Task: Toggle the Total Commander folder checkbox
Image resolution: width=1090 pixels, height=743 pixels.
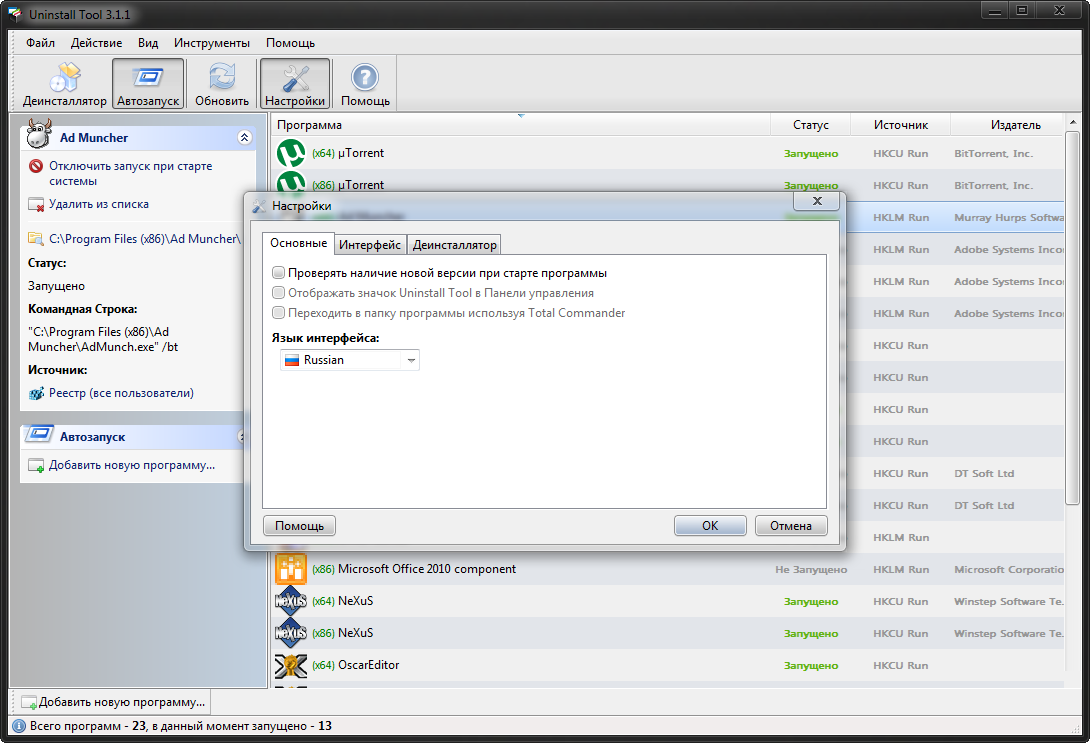Action: coord(278,313)
